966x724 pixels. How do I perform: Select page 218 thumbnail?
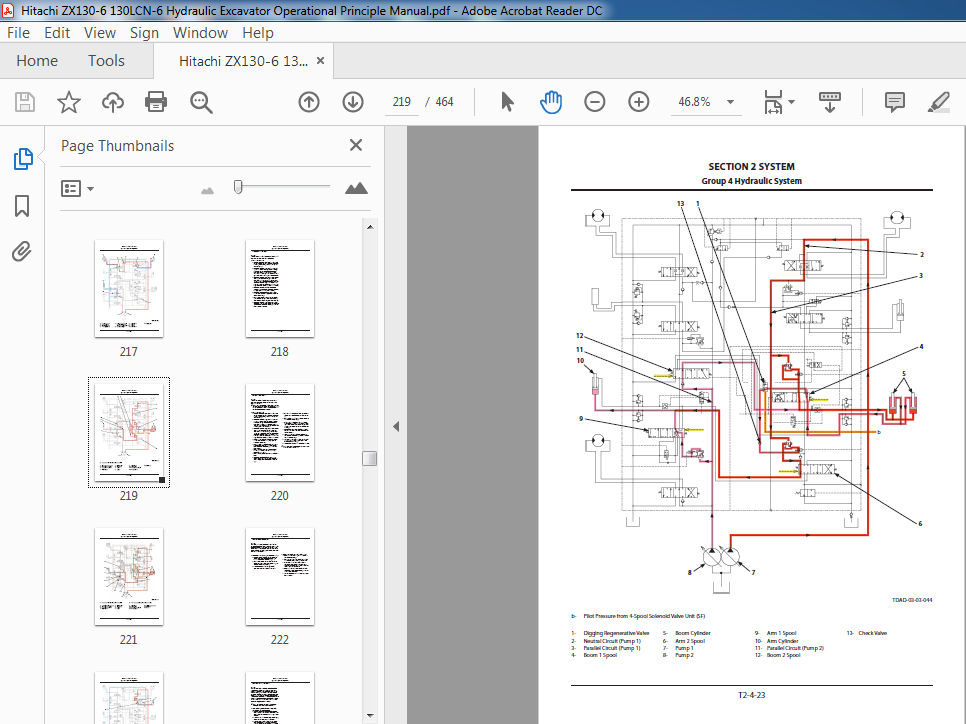pyautogui.click(x=280, y=288)
